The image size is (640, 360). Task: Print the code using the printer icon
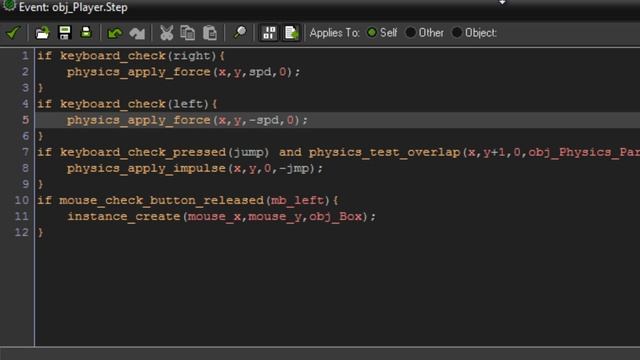pyautogui.click(x=86, y=32)
